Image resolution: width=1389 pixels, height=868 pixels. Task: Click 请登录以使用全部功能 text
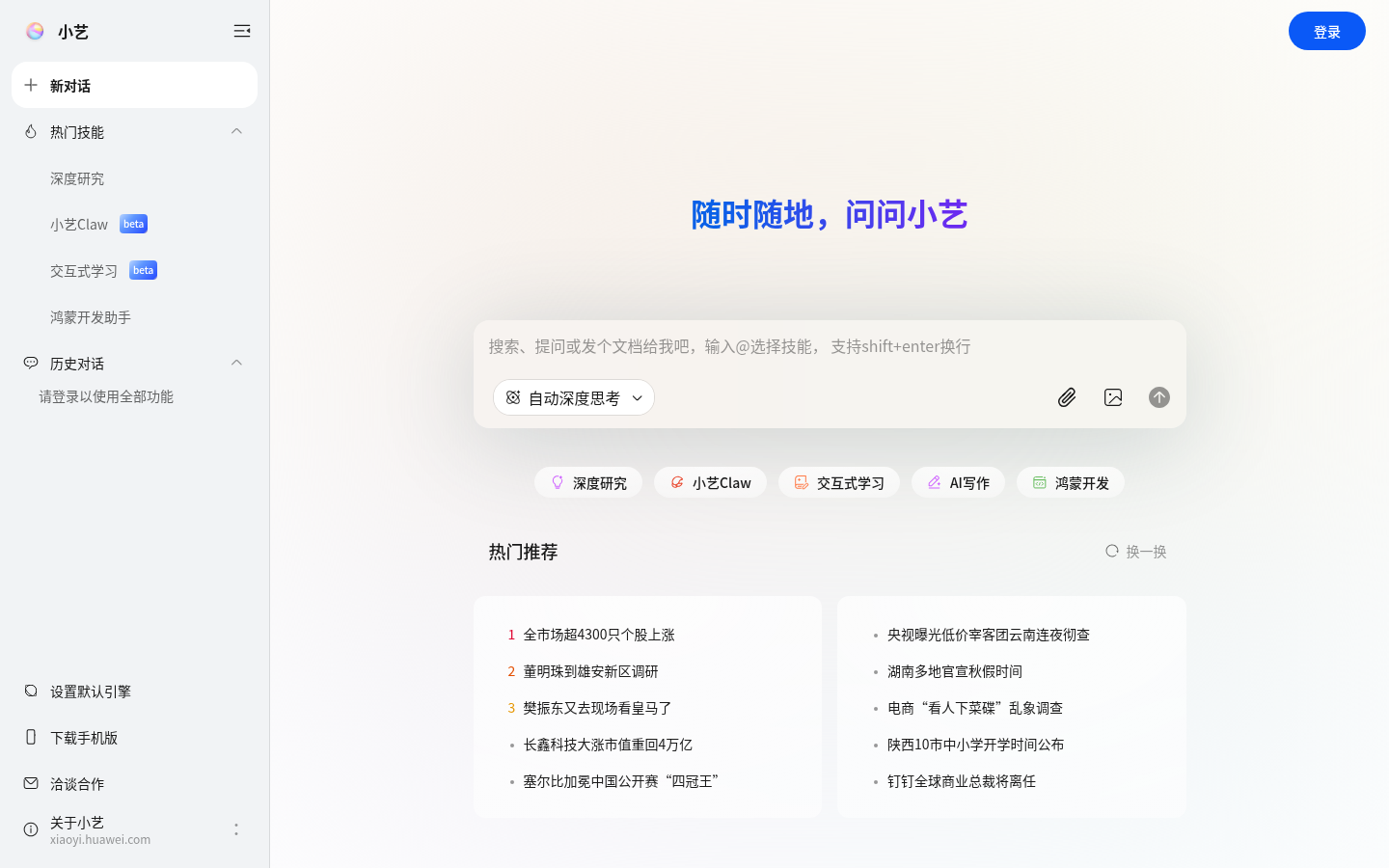[x=106, y=396]
